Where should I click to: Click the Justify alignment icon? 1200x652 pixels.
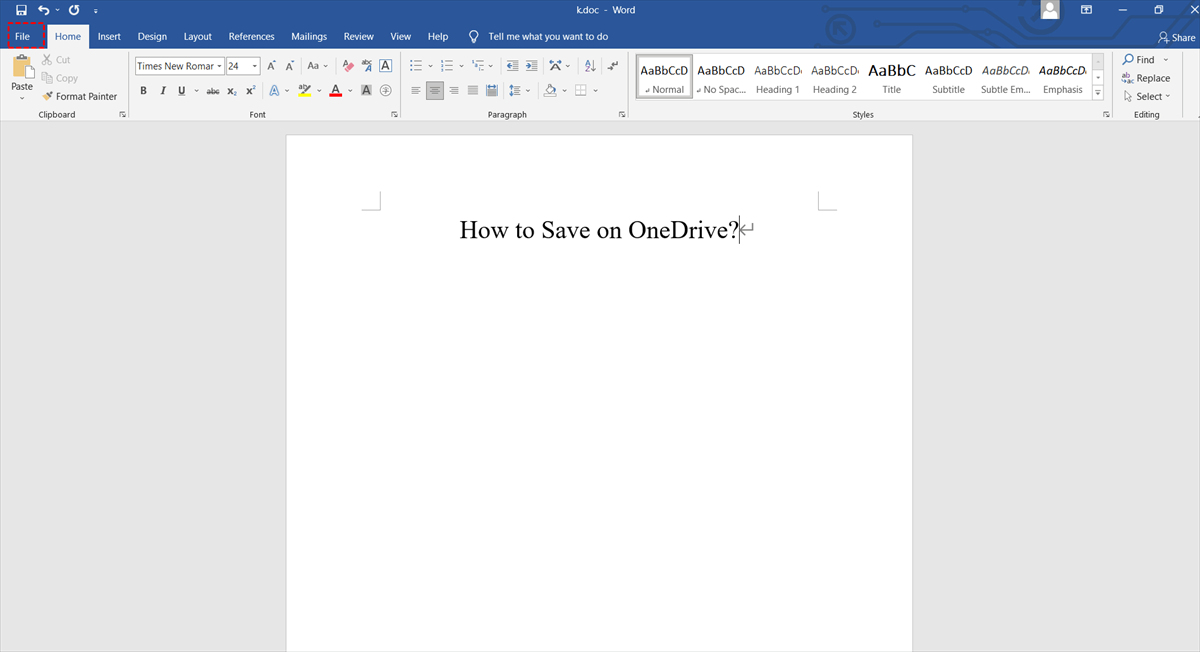[473, 91]
